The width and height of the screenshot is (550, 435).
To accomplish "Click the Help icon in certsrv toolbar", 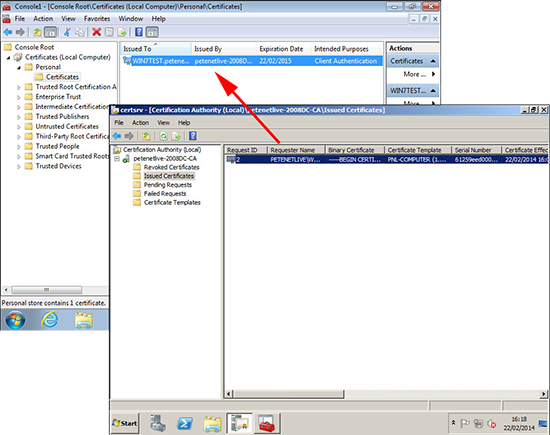I will [x=193, y=136].
